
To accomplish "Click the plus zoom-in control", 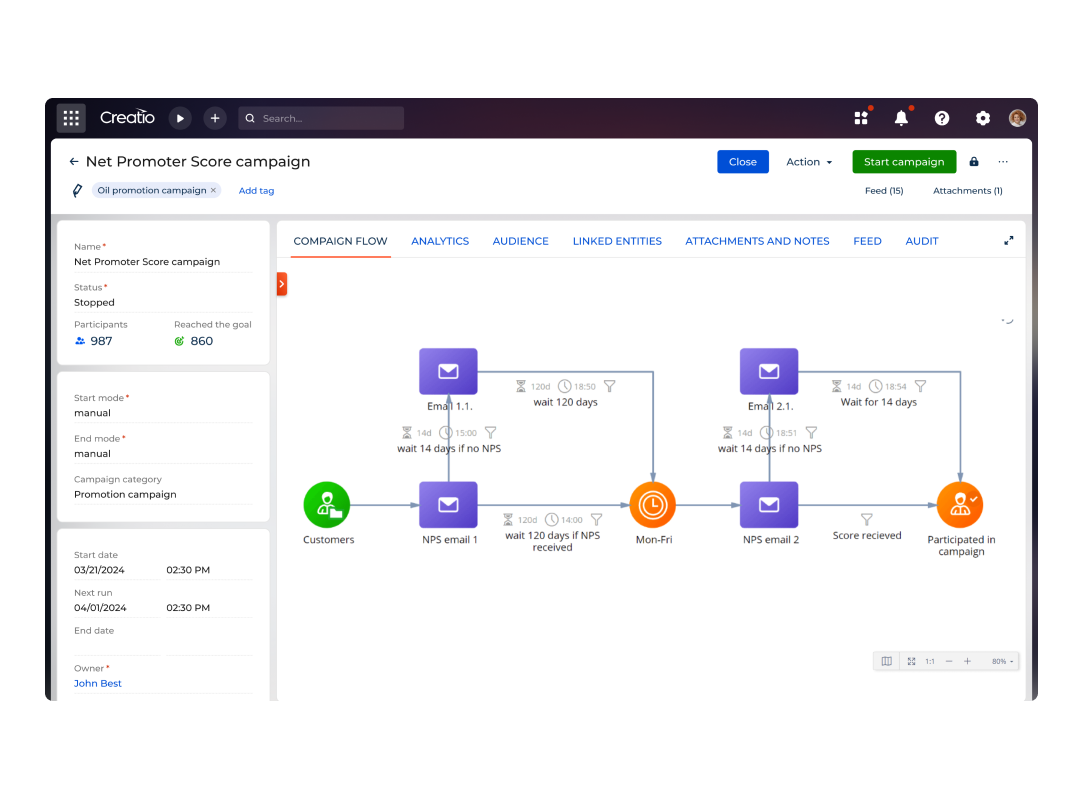I will click(968, 661).
